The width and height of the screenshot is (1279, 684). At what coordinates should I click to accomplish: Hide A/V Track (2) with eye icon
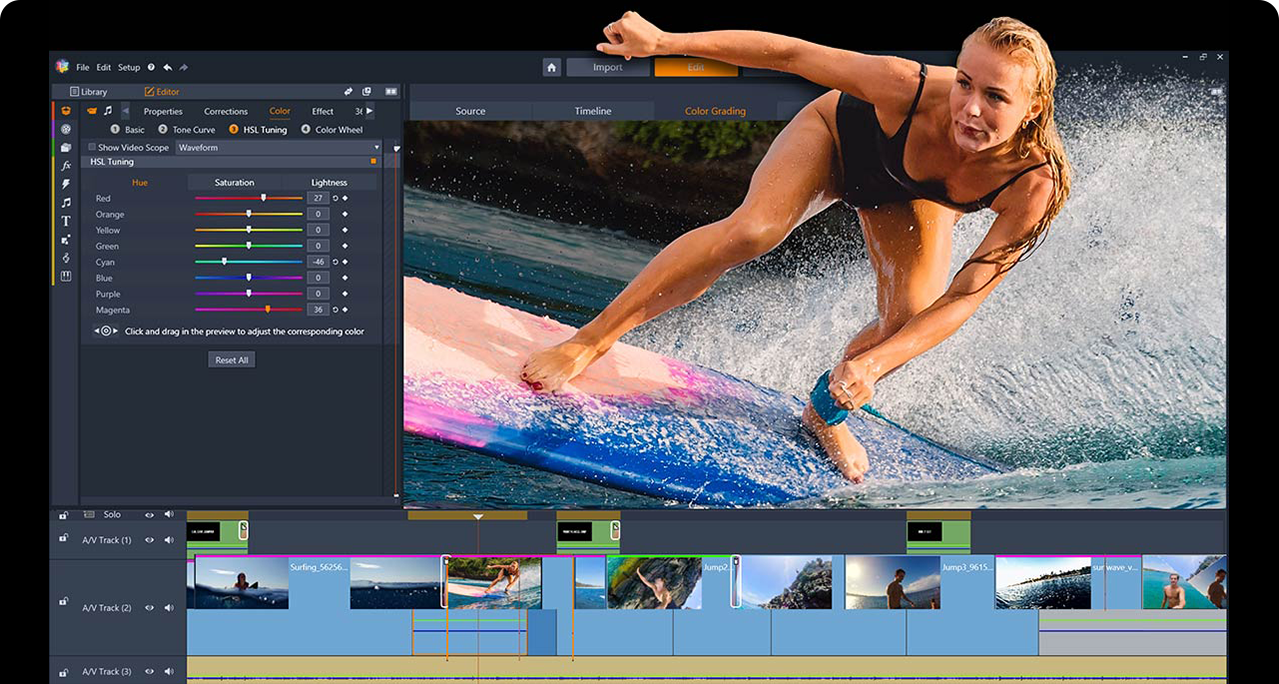pyautogui.click(x=149, y=607)
